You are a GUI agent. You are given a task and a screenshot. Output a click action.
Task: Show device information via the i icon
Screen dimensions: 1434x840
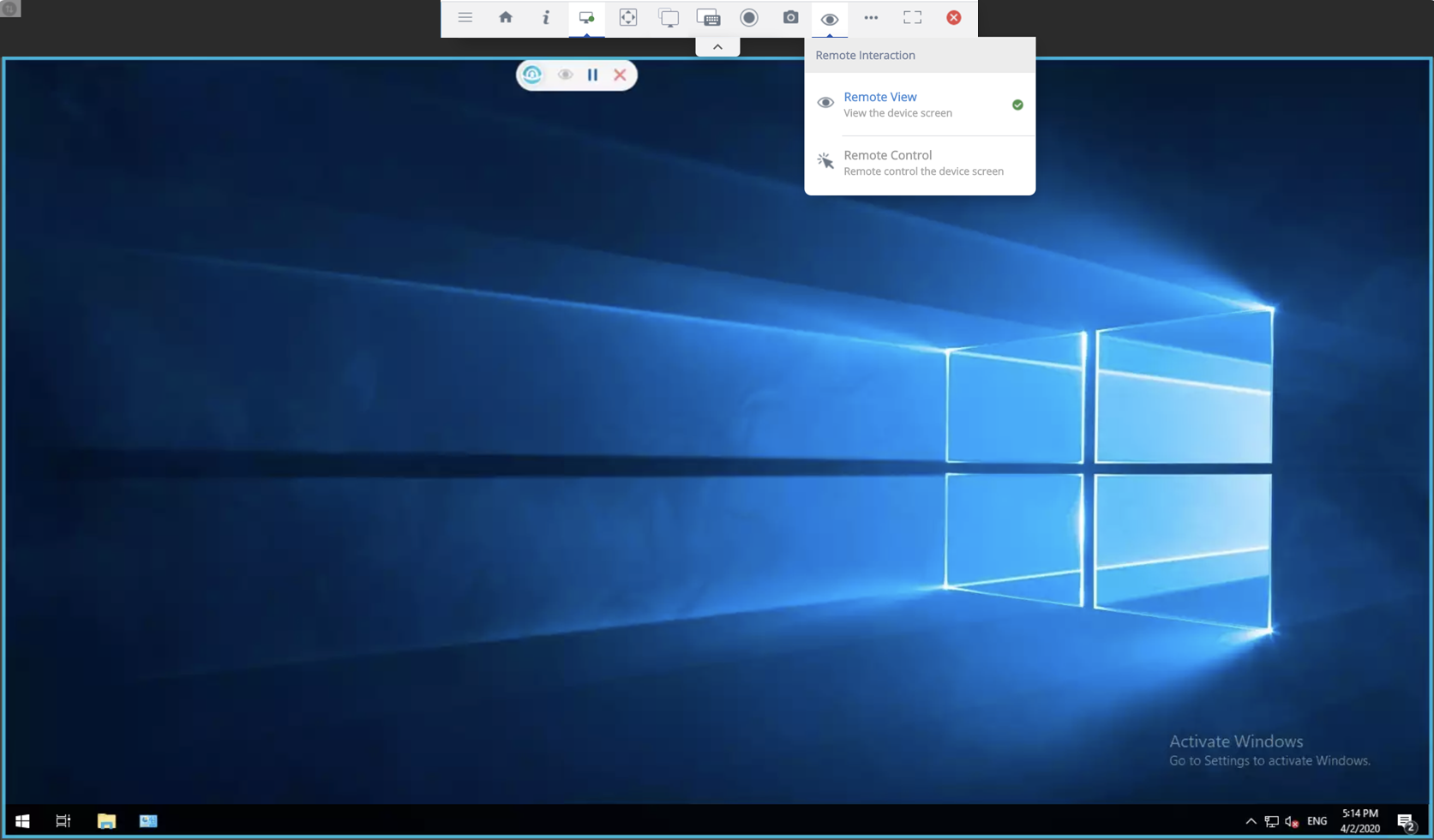546,17
